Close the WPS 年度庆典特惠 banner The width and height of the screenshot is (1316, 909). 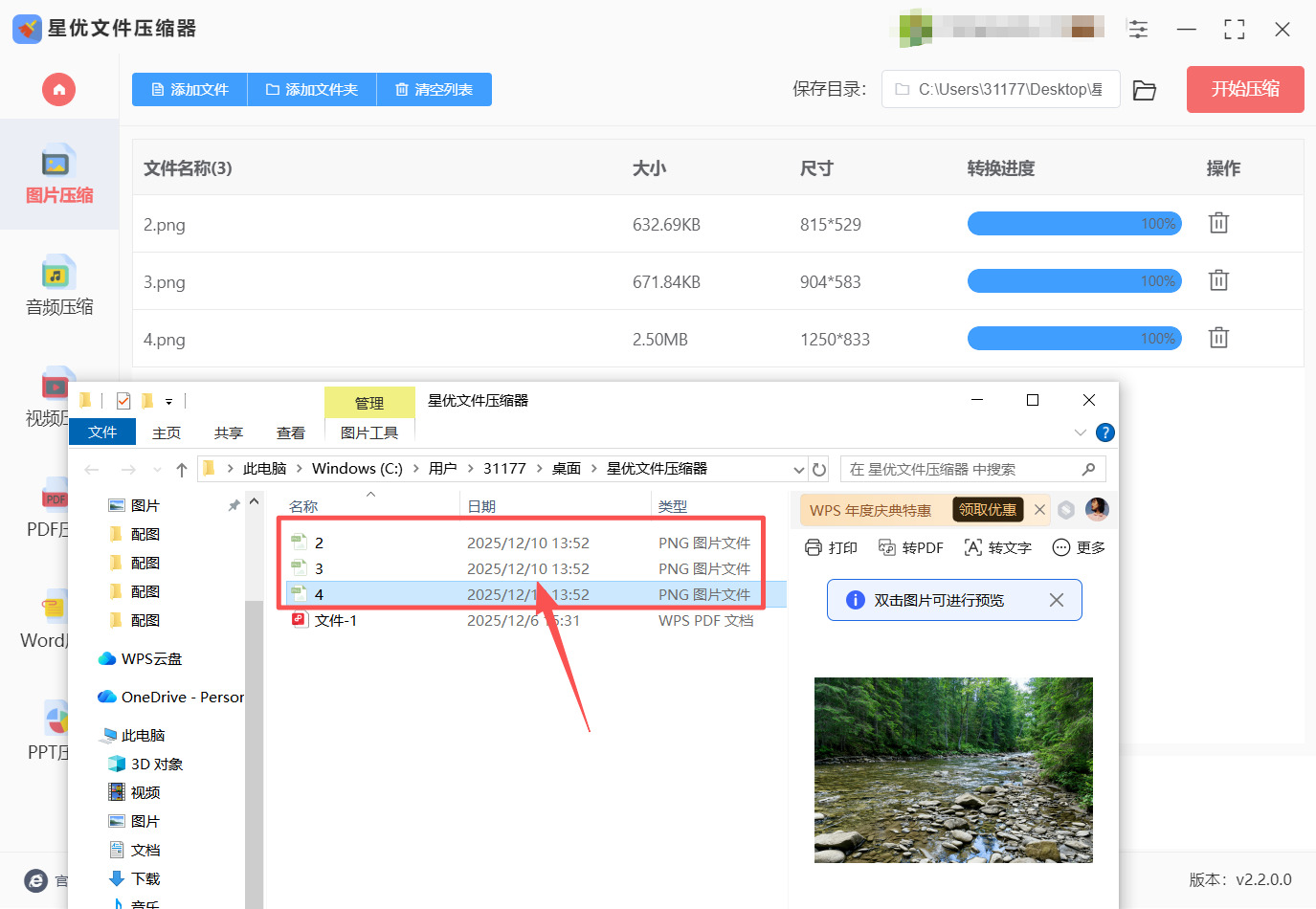pos(1039,510)
